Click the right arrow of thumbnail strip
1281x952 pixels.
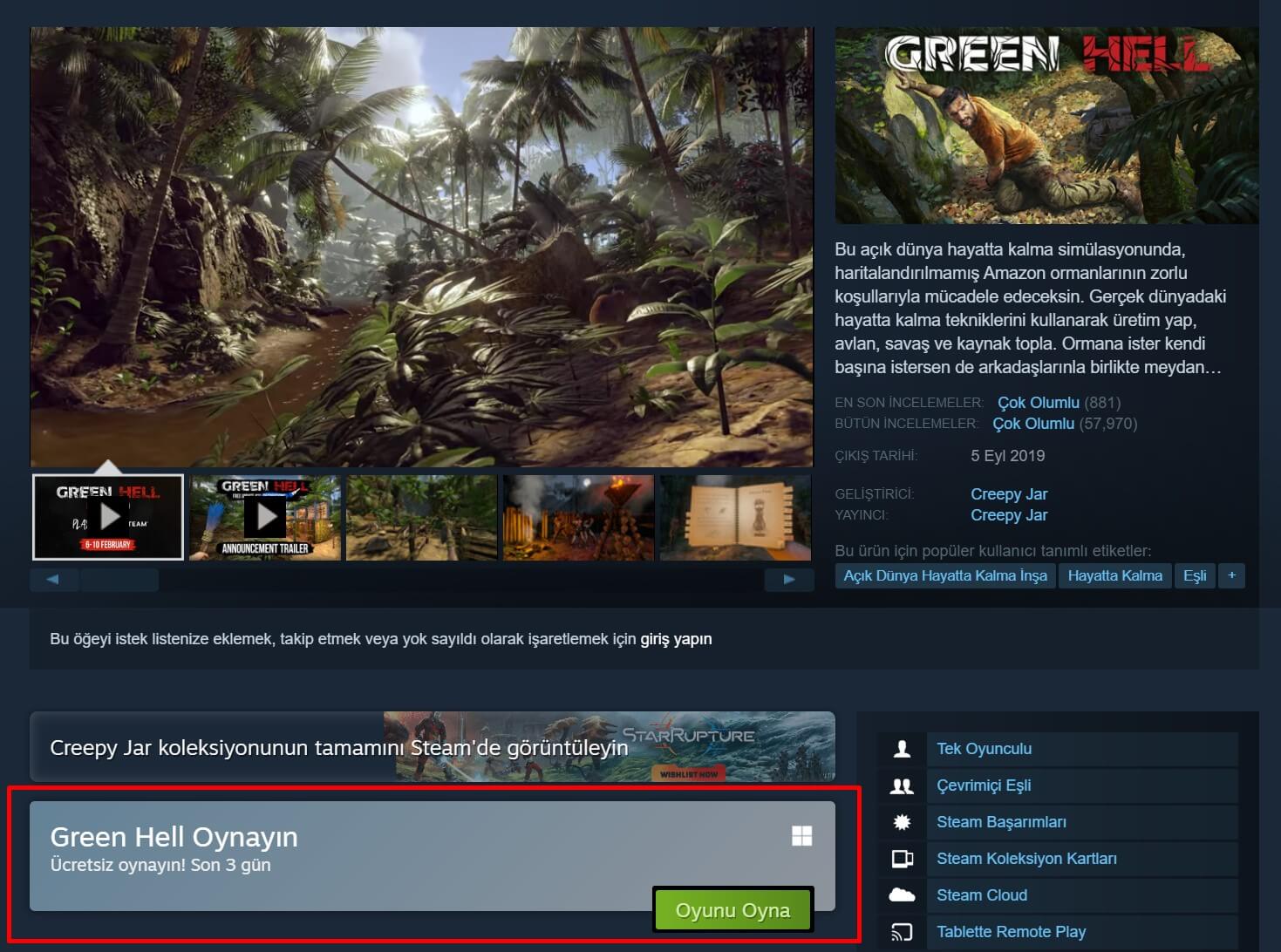tap(789, 579)
